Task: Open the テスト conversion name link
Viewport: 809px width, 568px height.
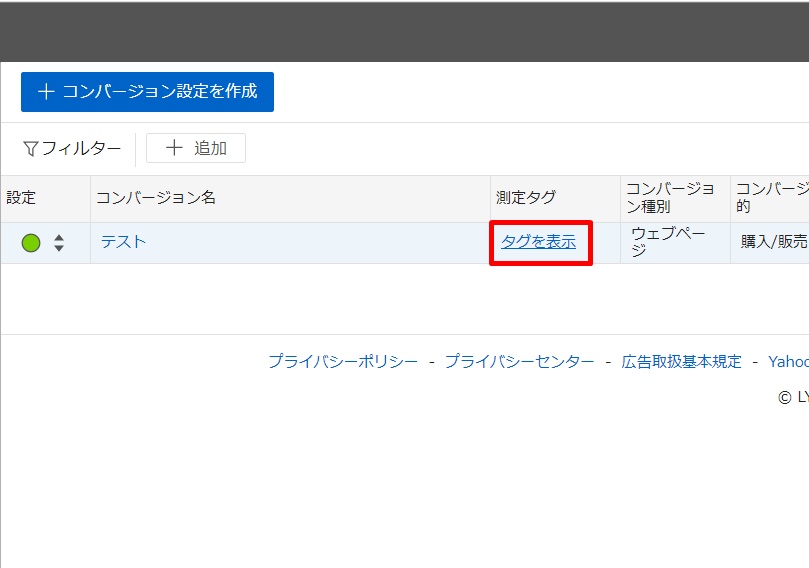Action: pos(123,242)
